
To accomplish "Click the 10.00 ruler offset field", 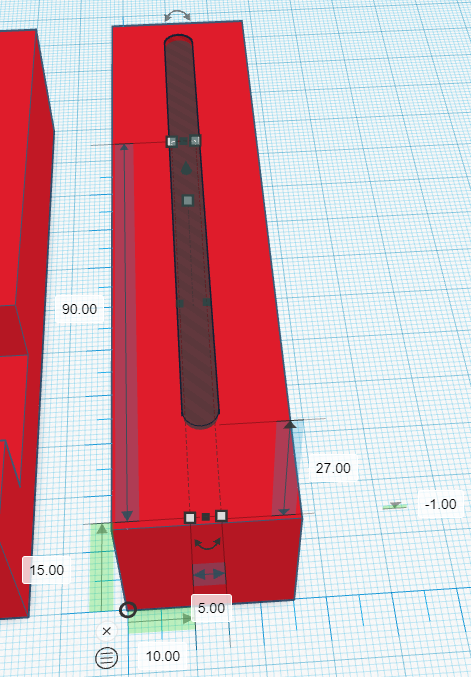I will (x=163, y=656).
